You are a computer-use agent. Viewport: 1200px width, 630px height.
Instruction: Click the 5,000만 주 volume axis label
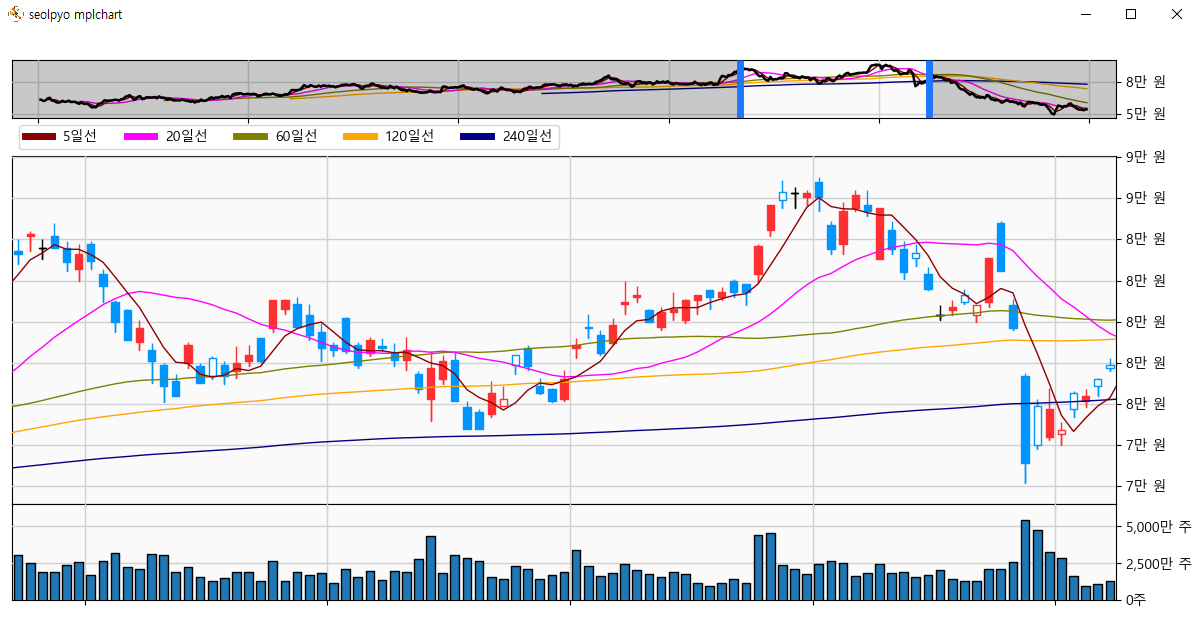pos(1158,526)
